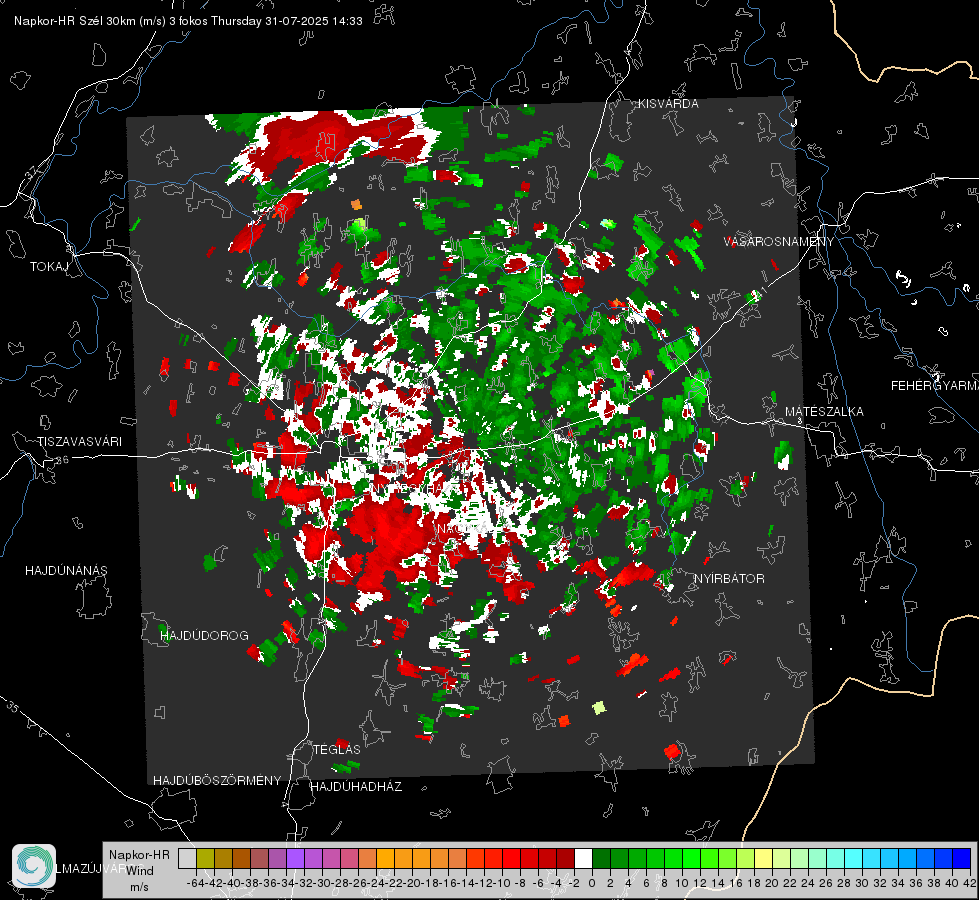Click road number 35 at lower left

[12, 706]
